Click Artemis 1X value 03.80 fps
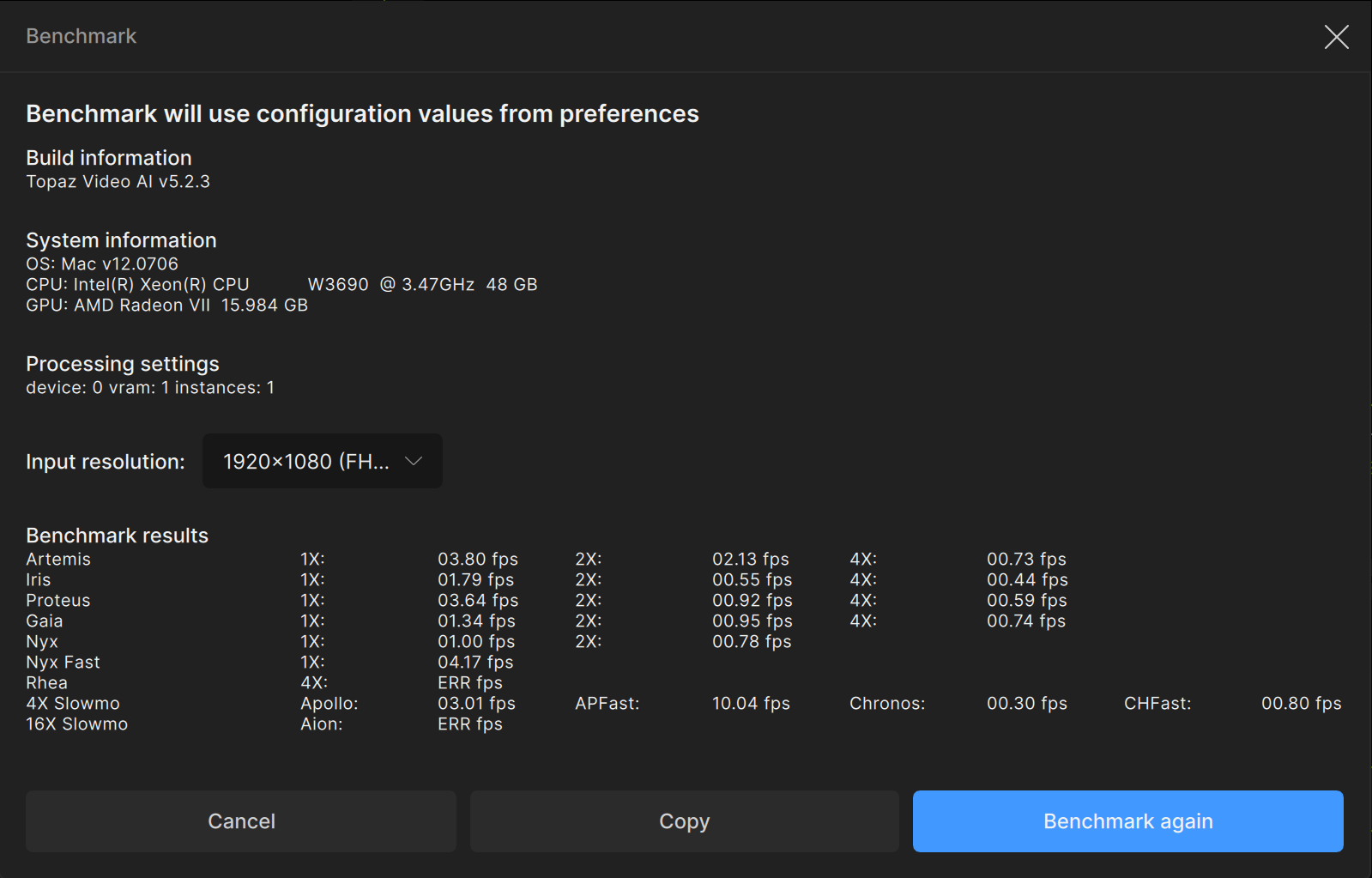This screenshot has height=878, width=1372. pos(478,560)
